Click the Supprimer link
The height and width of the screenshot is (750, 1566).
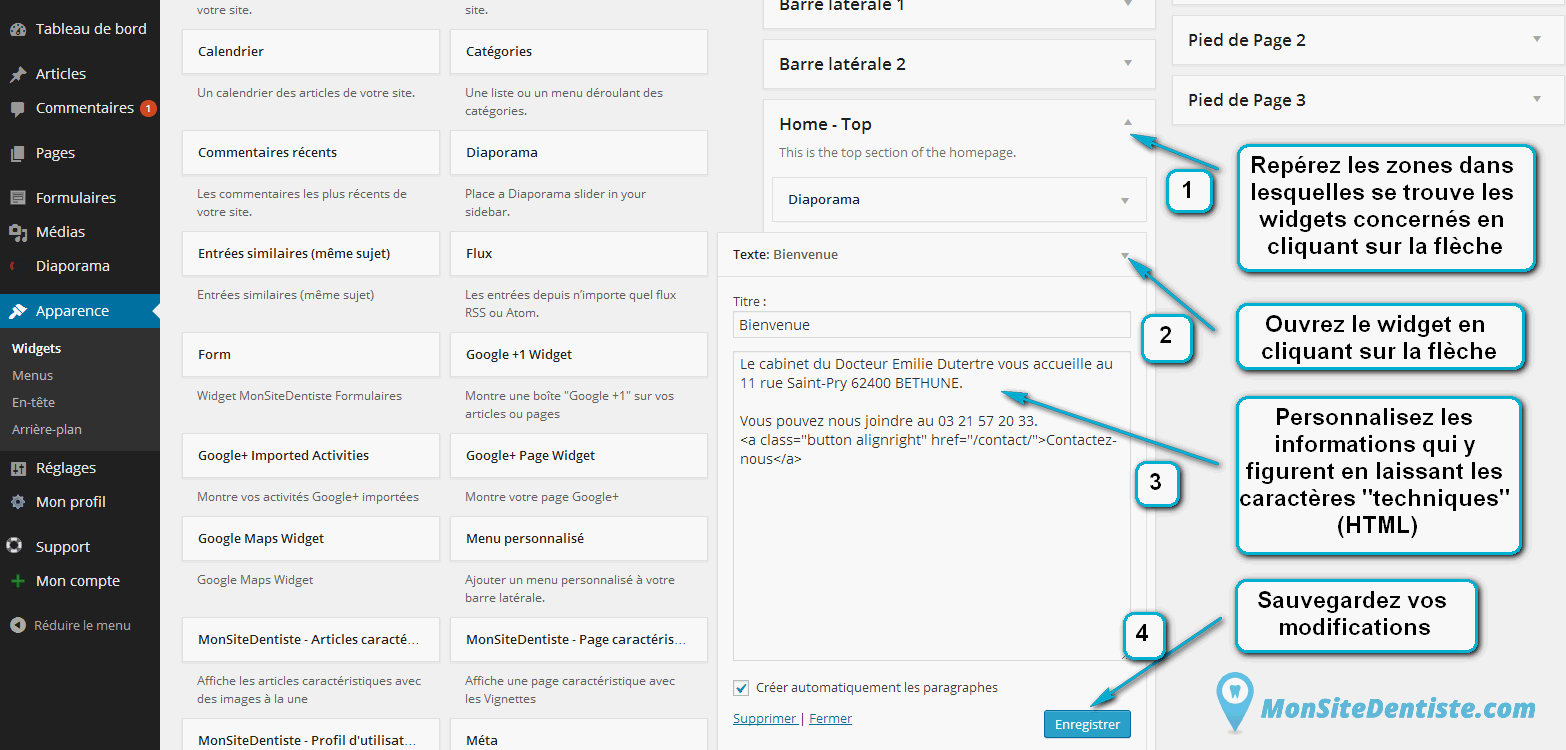click(x=765, y=719)
